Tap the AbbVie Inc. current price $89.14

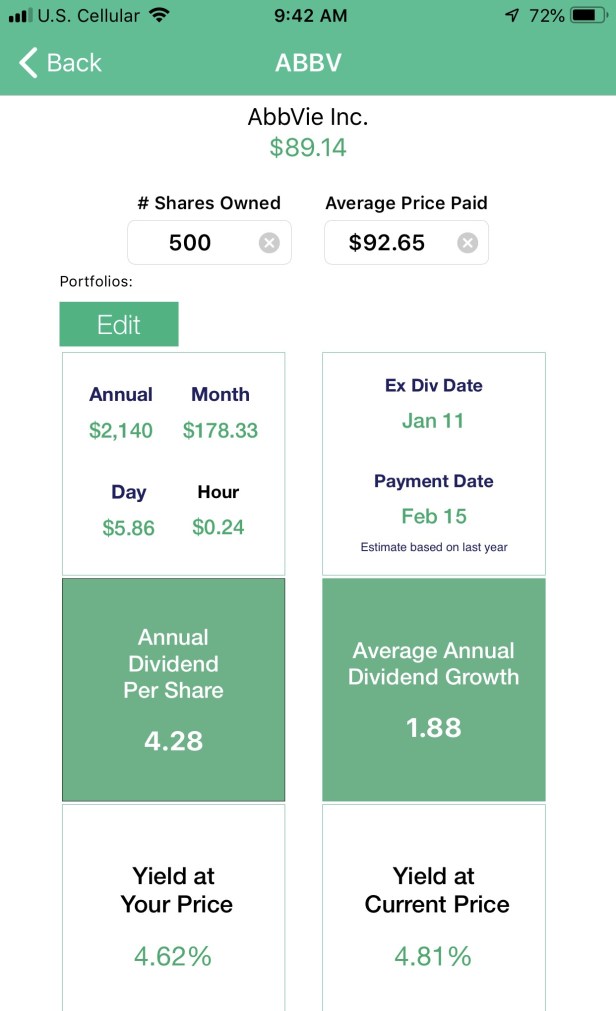pos(308,148)
